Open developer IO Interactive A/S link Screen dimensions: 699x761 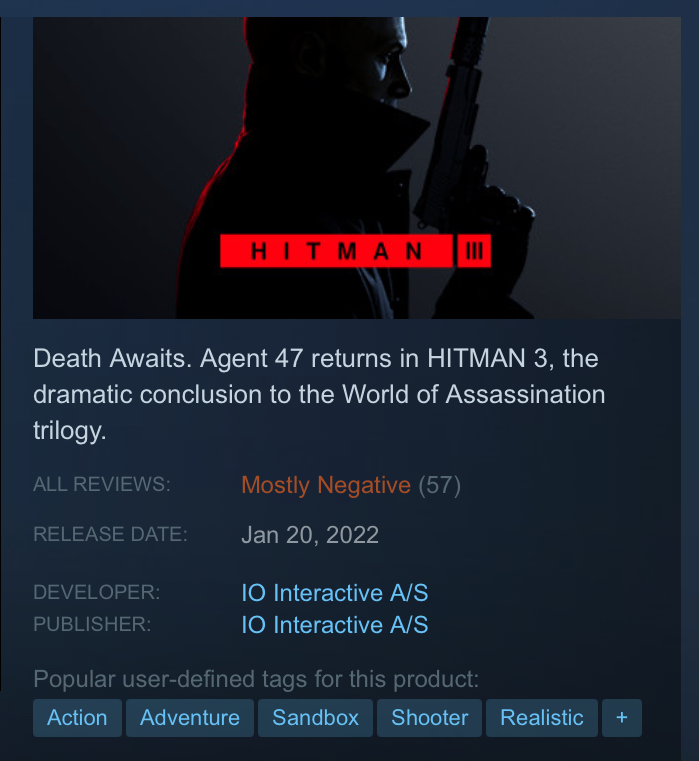(x=335, y=593)
